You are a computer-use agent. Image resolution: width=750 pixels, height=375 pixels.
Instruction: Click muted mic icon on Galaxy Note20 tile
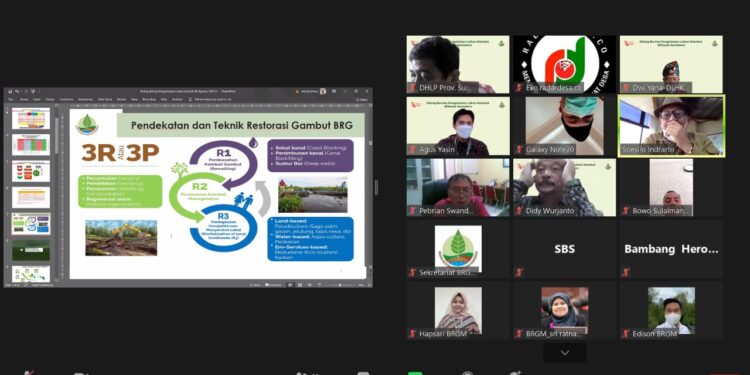coord(519,149)
